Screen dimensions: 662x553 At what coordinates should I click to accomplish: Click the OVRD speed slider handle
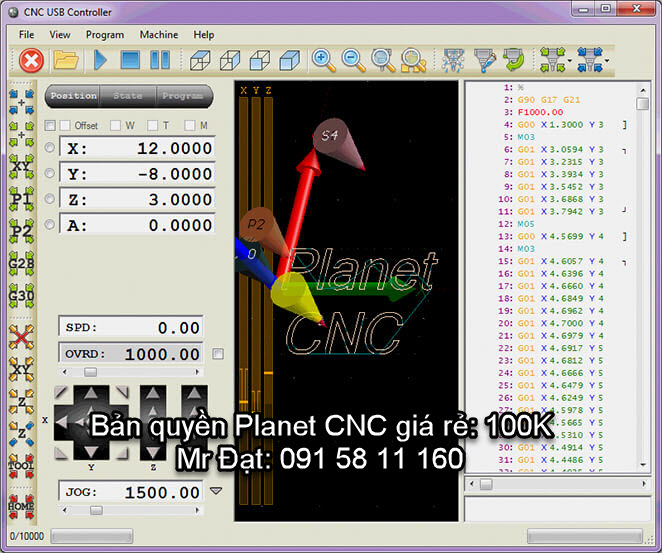[90, 372]
